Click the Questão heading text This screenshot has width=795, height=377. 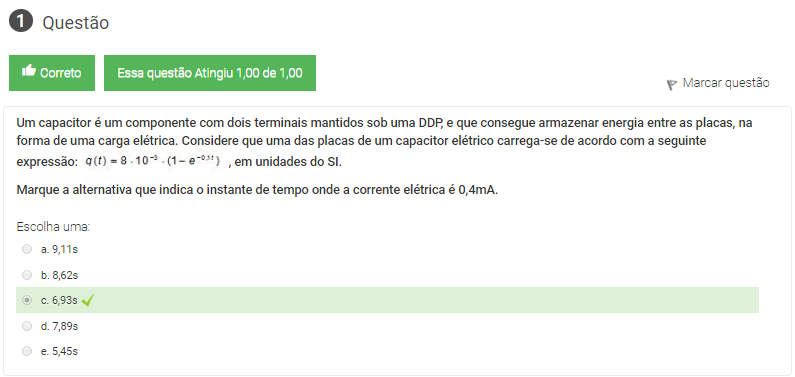point(76,23)
